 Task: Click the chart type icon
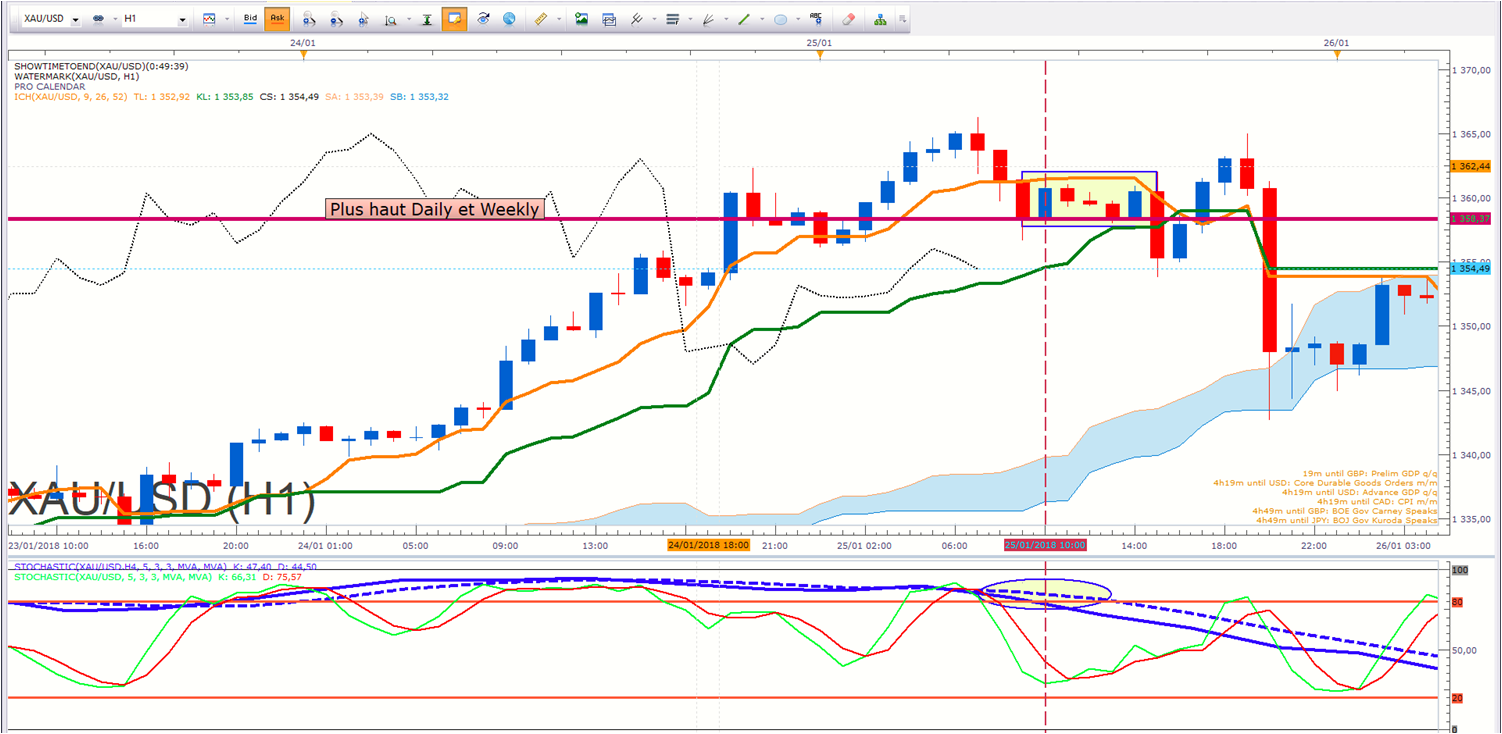click(x=209, y=19)
